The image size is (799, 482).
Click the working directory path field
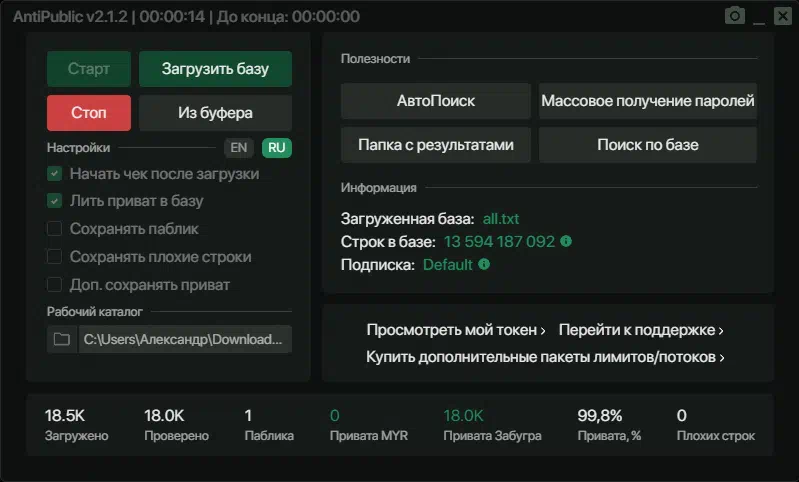pyautogui.click(x=185, y=339)
